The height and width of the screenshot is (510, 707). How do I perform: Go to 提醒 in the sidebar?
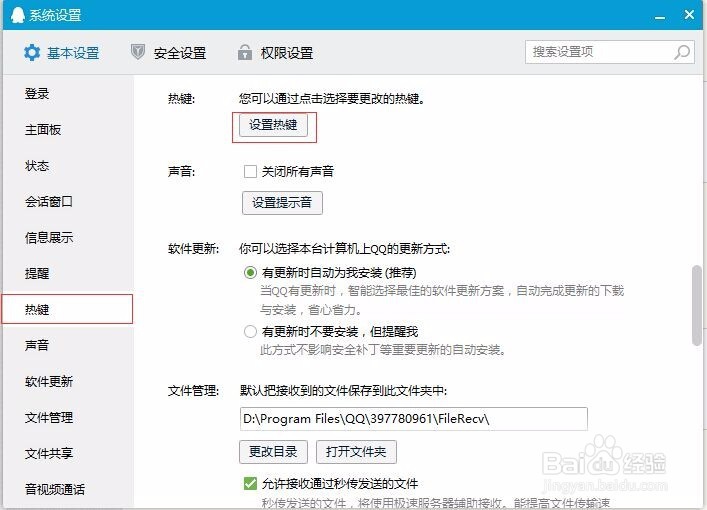point(37,273)
